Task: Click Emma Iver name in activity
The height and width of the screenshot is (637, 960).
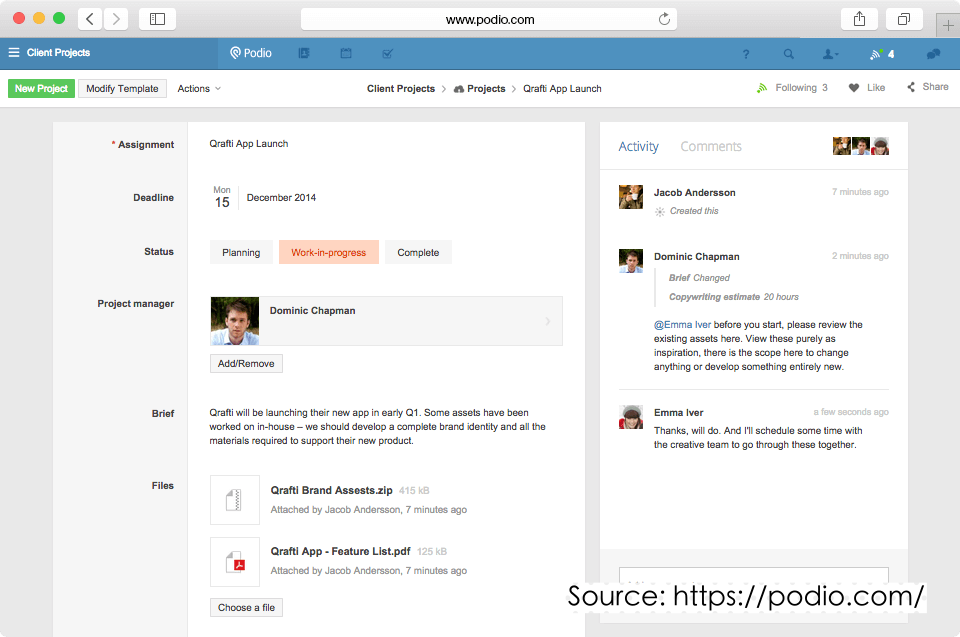Action: pos(678,413)
